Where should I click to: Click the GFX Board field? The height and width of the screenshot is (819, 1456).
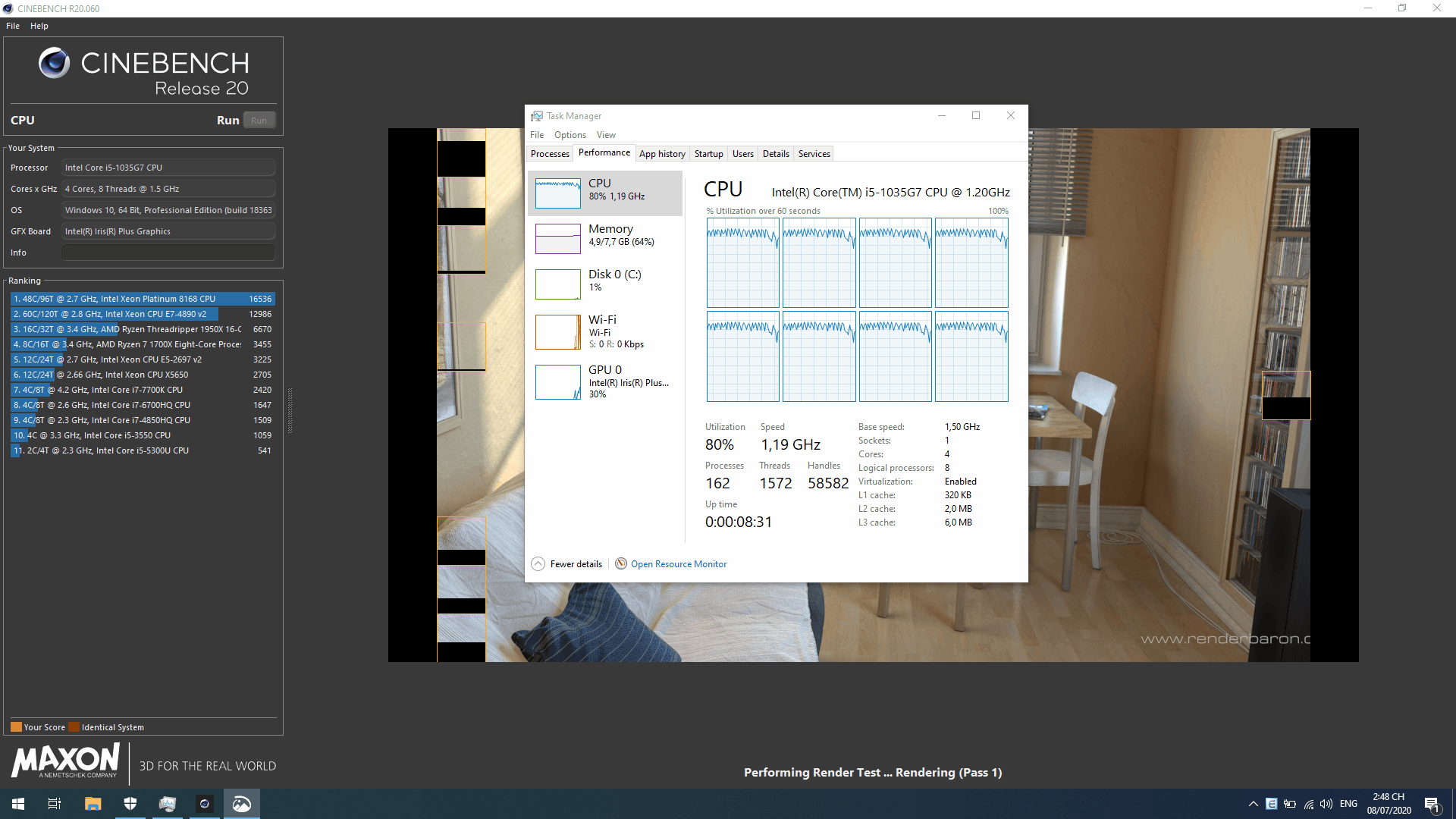coord(168,231)
